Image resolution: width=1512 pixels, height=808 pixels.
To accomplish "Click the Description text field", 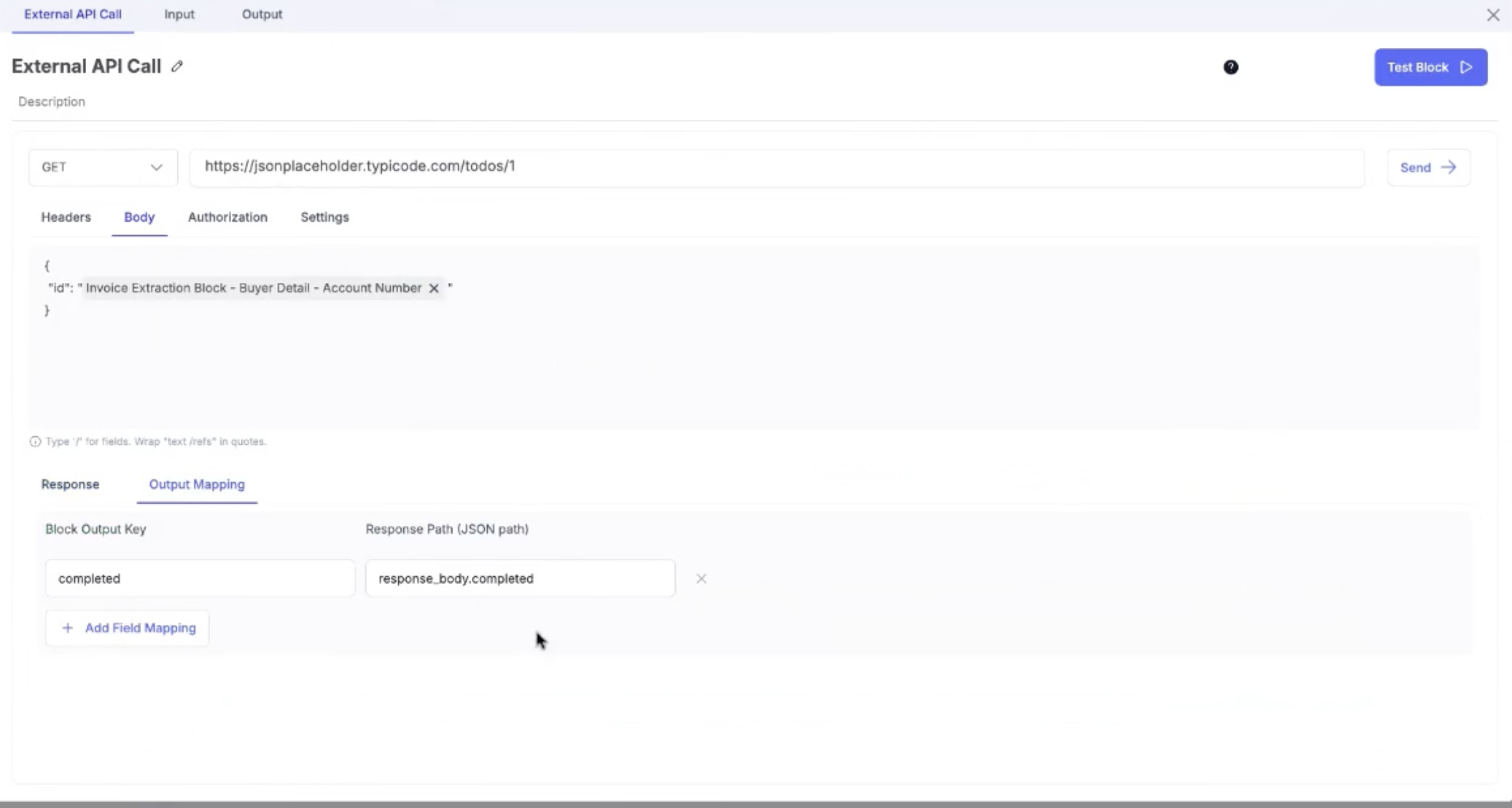I will (x=52, y=102).
